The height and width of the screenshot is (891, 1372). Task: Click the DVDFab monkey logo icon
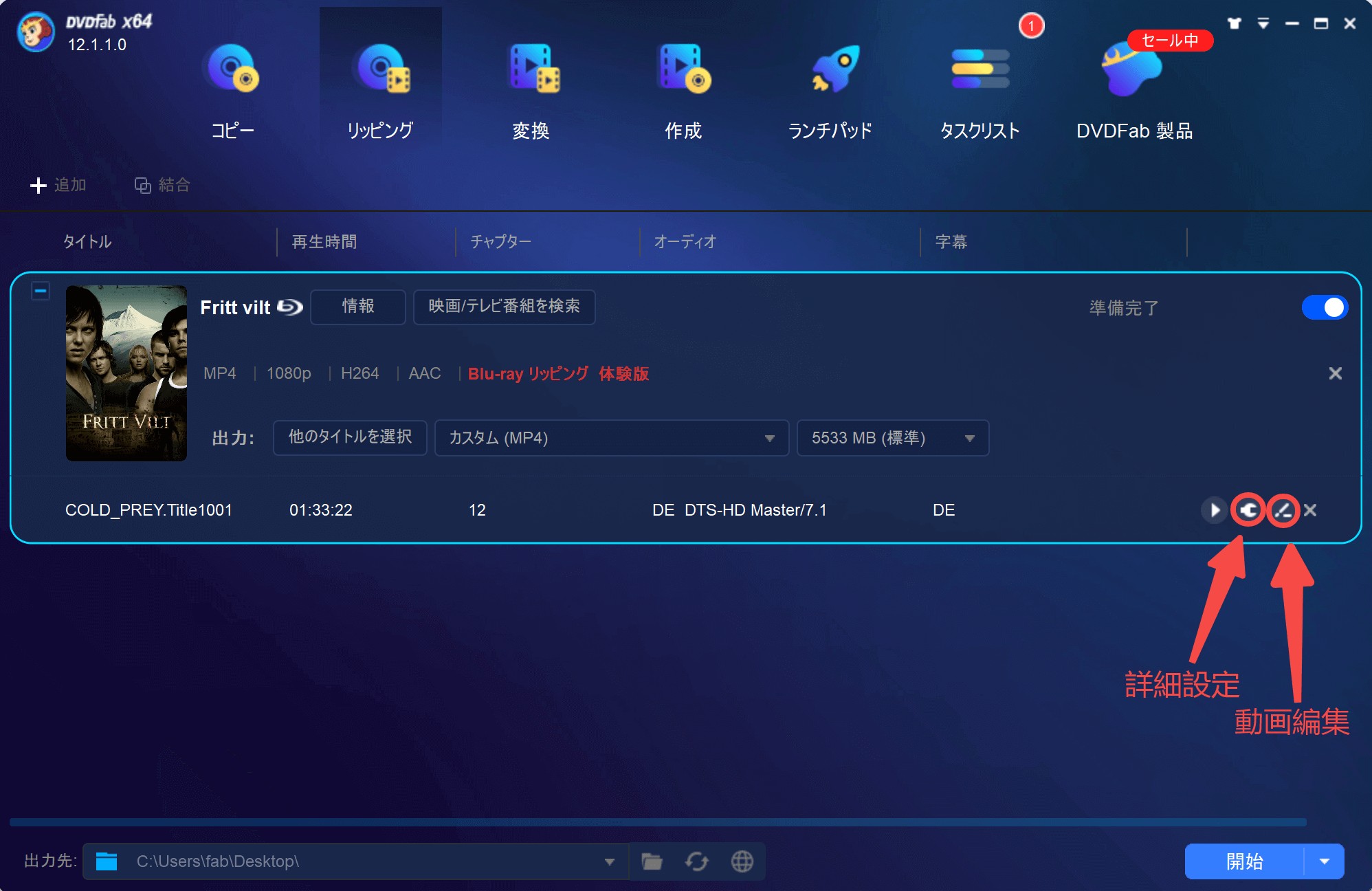(x=36, y=32)
